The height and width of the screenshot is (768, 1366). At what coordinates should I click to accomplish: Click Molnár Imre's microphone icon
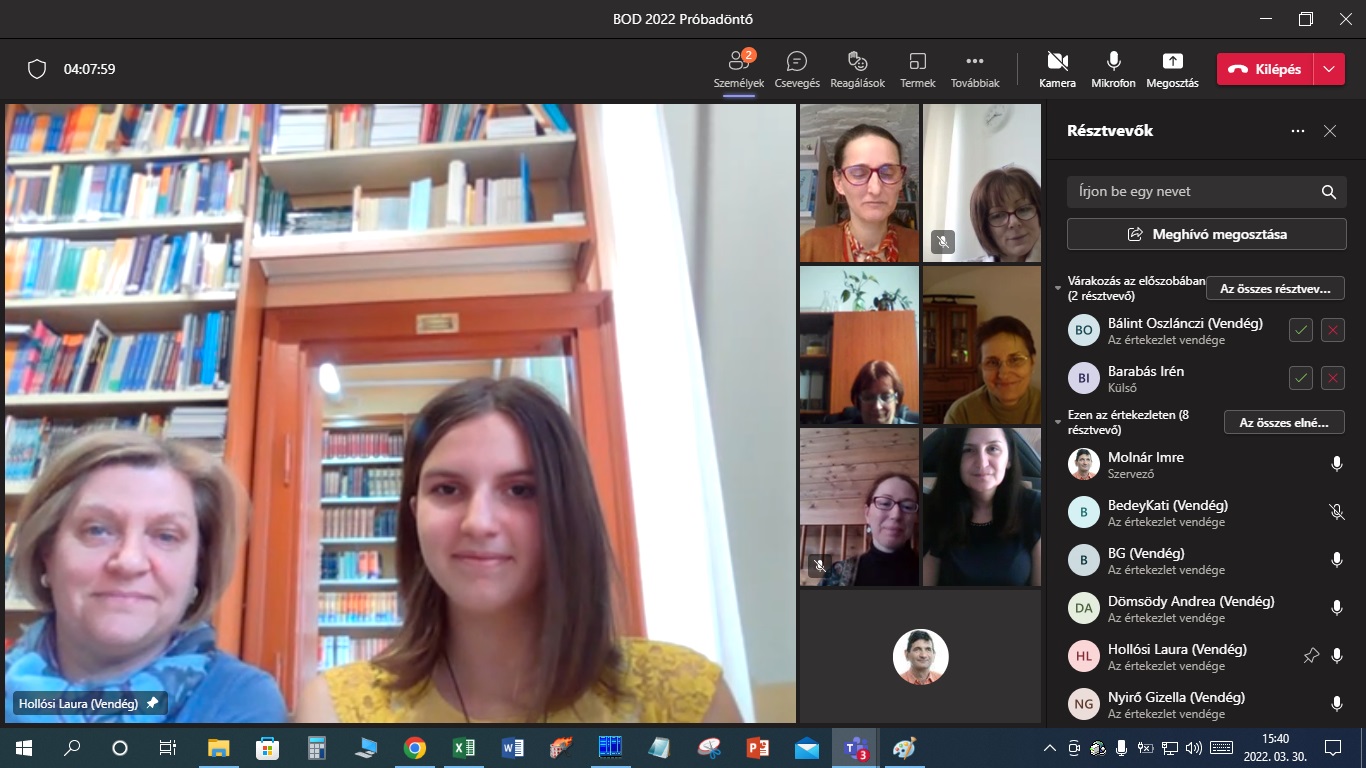coord(1337,464)
